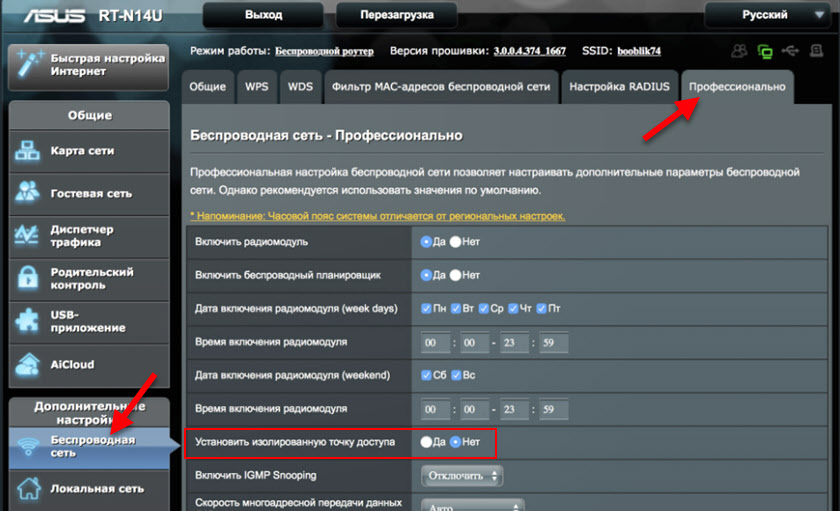Click the USB status icon in header

tap(792, 50)
